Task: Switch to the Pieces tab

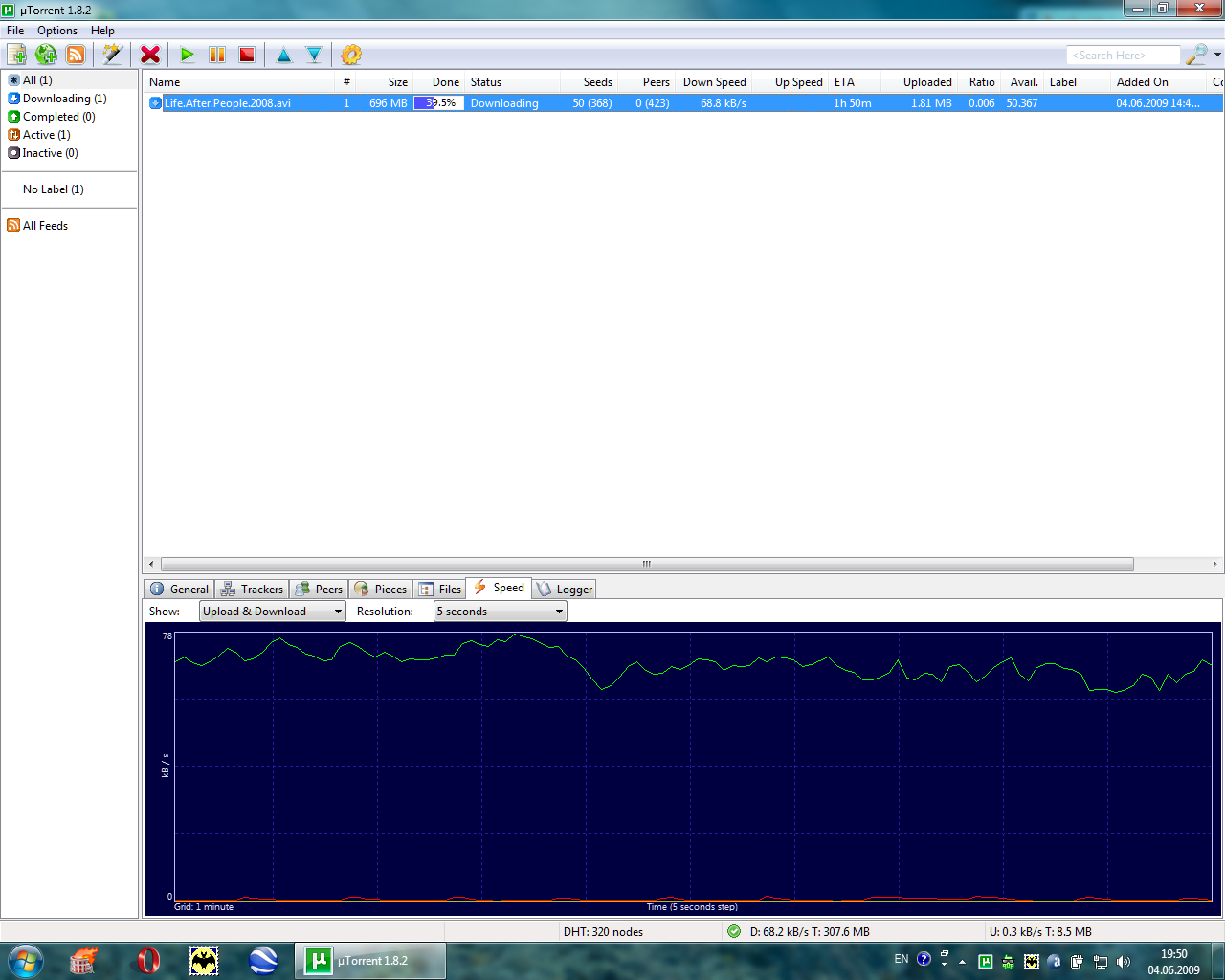Action: 381,590
